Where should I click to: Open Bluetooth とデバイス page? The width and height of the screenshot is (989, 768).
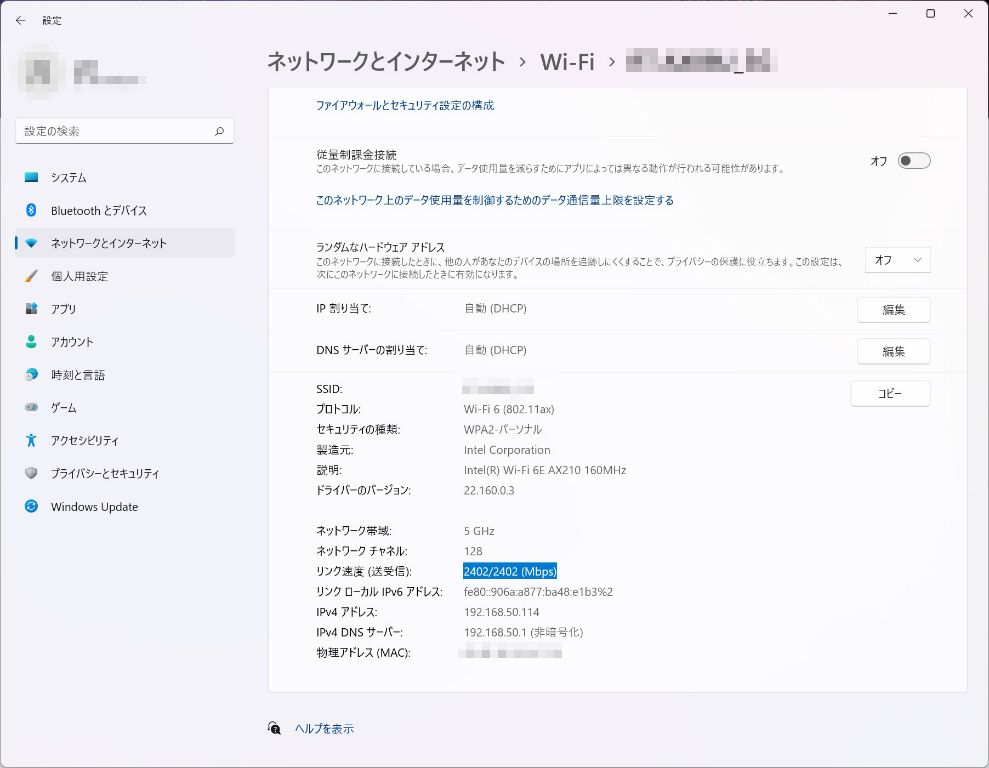[x=125, y=210]
